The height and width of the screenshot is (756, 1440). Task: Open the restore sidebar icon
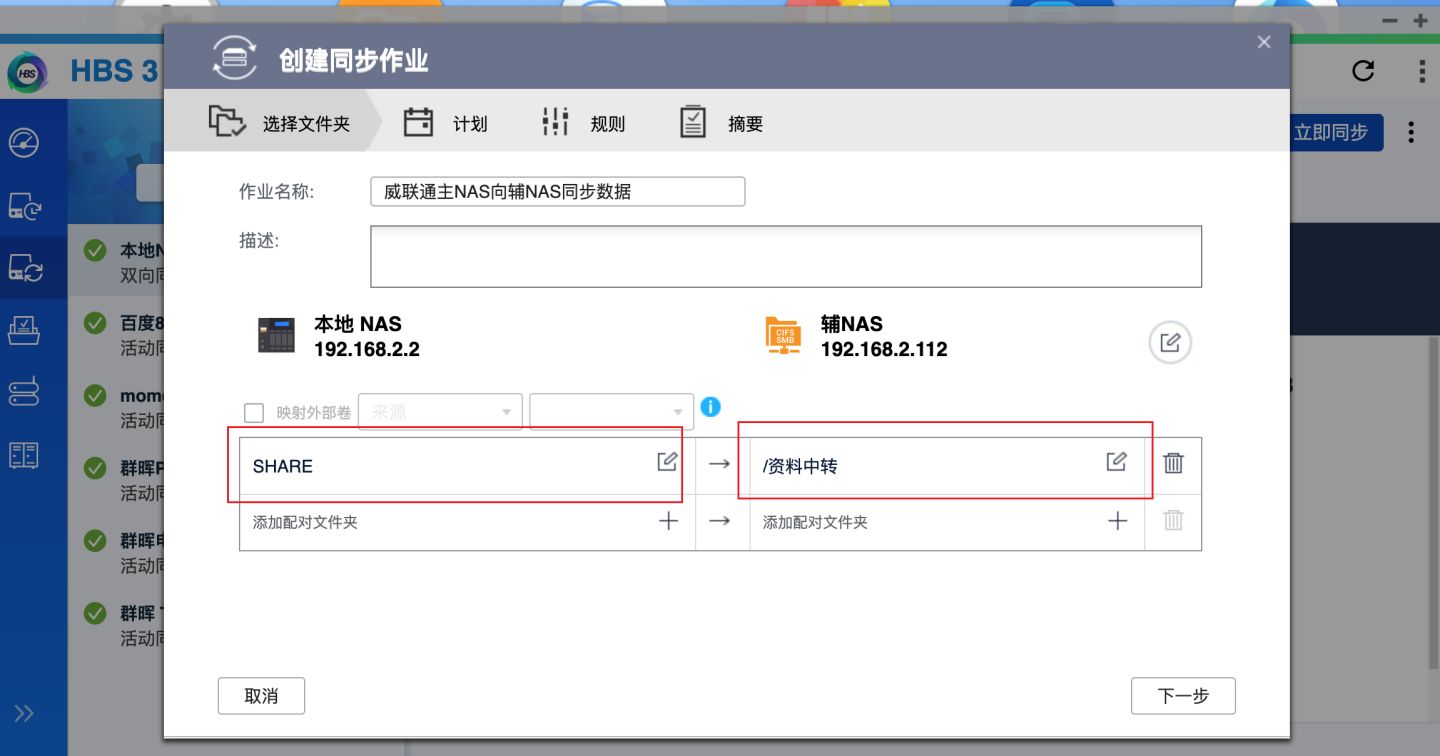pos(25,330)
